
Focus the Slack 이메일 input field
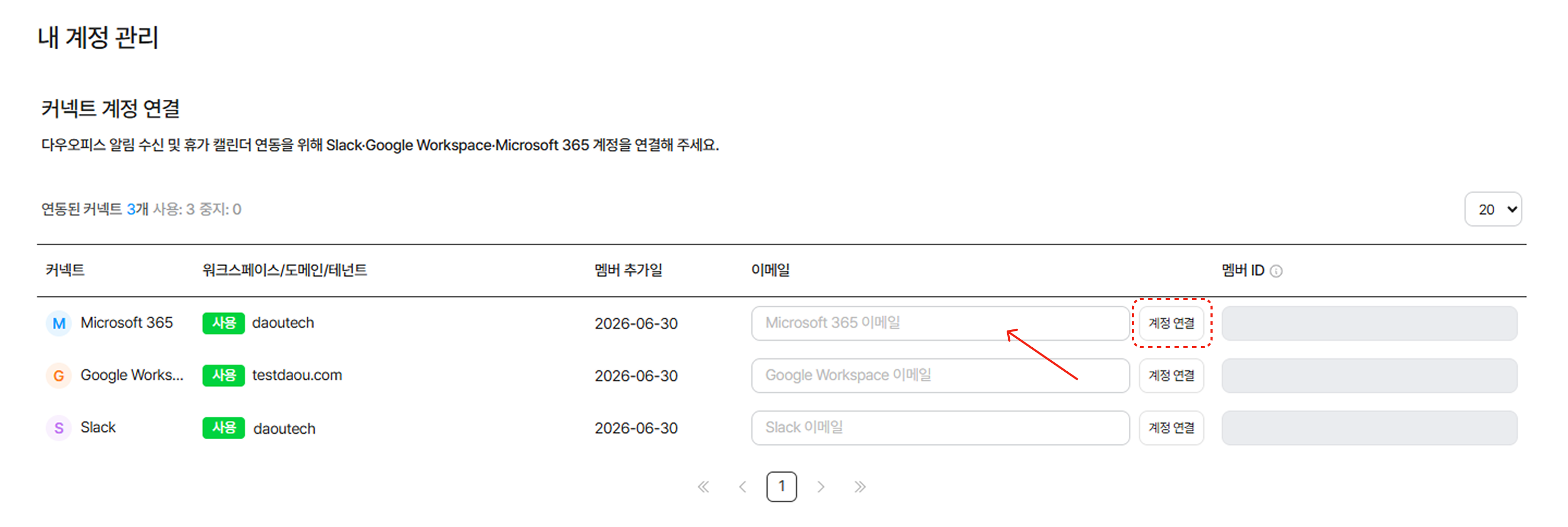(x=940, y=428)
